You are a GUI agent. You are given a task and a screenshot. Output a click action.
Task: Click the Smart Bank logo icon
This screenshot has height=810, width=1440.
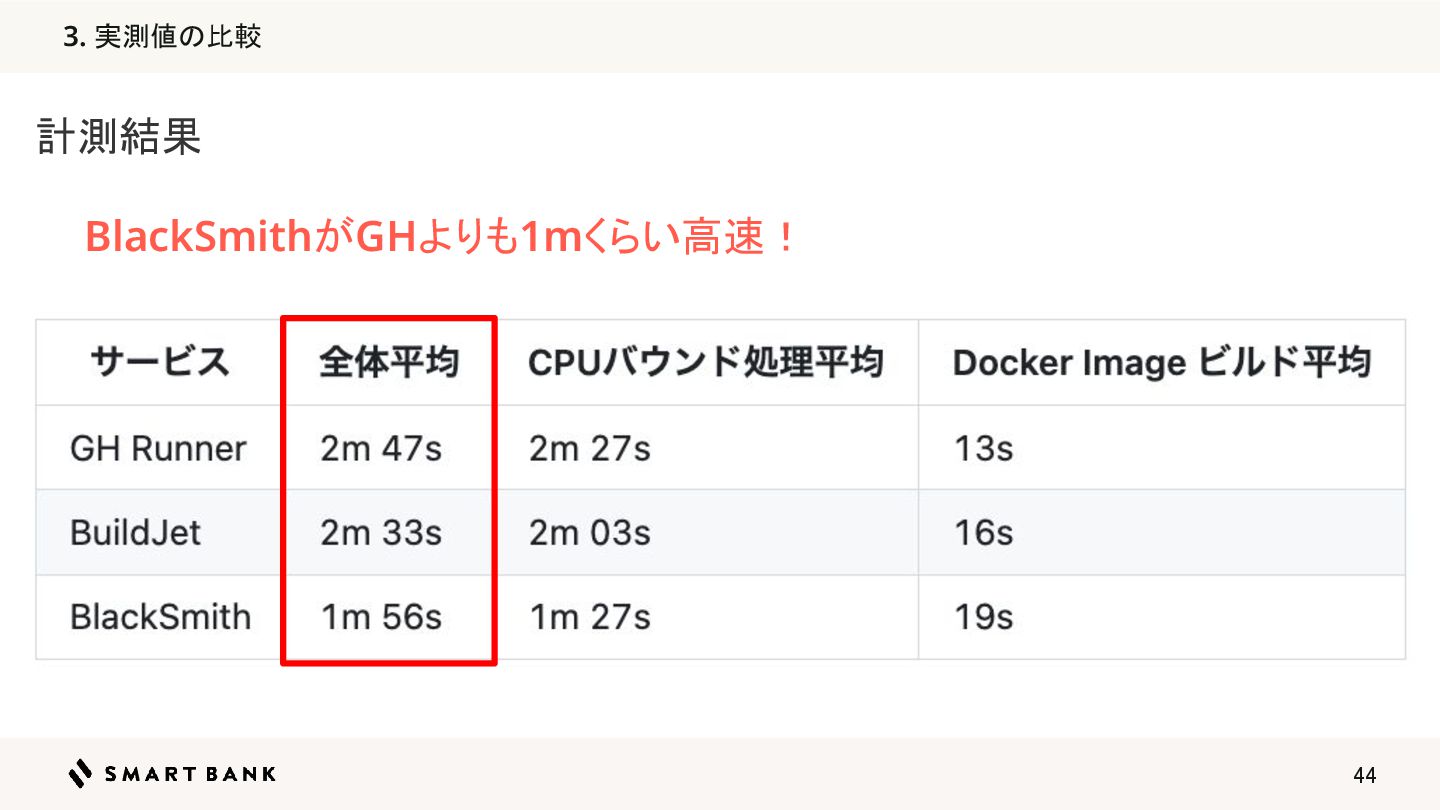point(80,773)
